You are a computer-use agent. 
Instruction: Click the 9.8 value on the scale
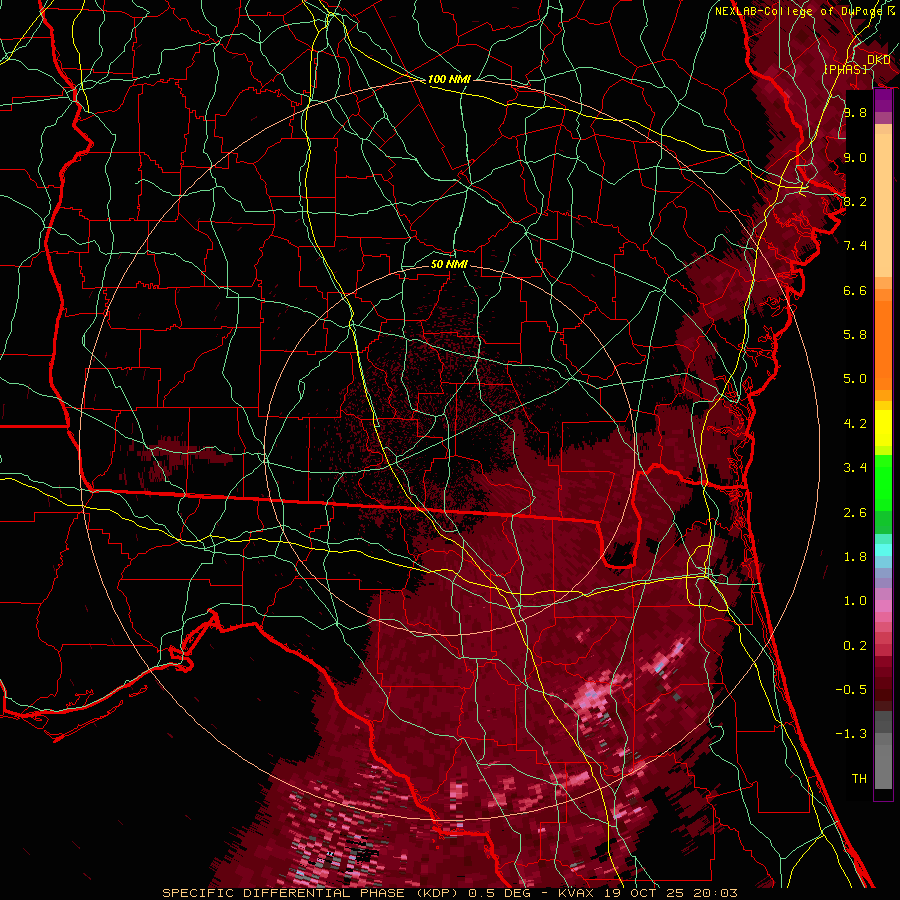click(855, 112)
